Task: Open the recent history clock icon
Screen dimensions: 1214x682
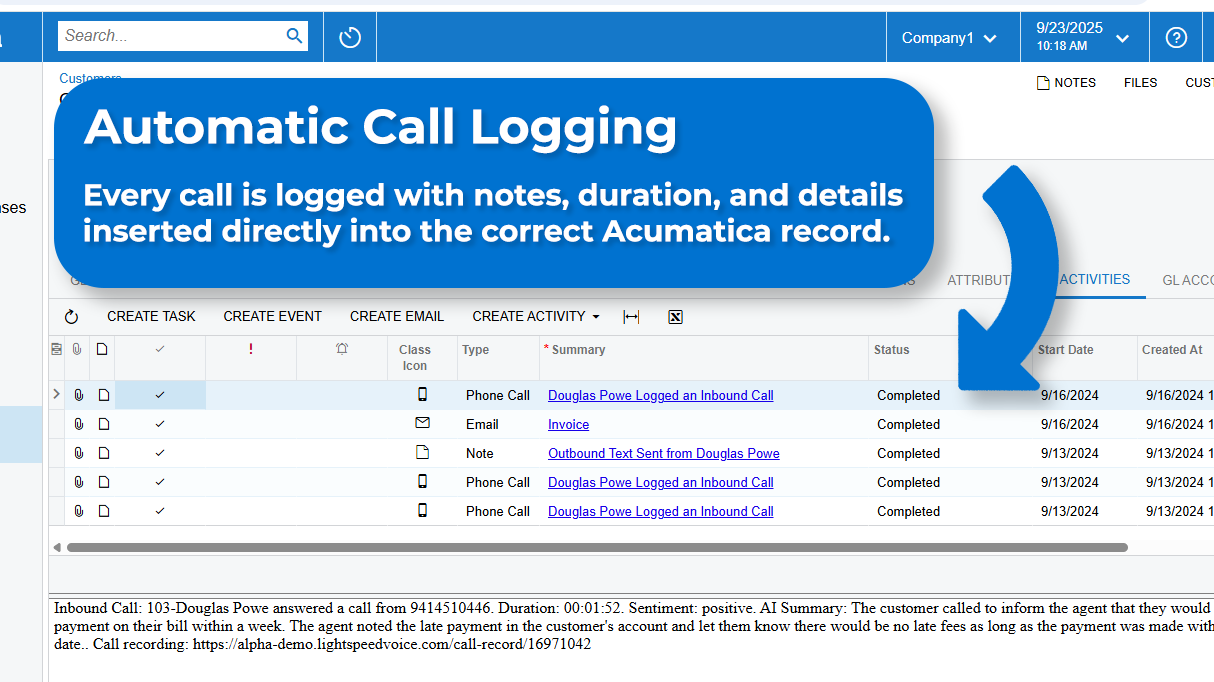Action: click(349, 38)
